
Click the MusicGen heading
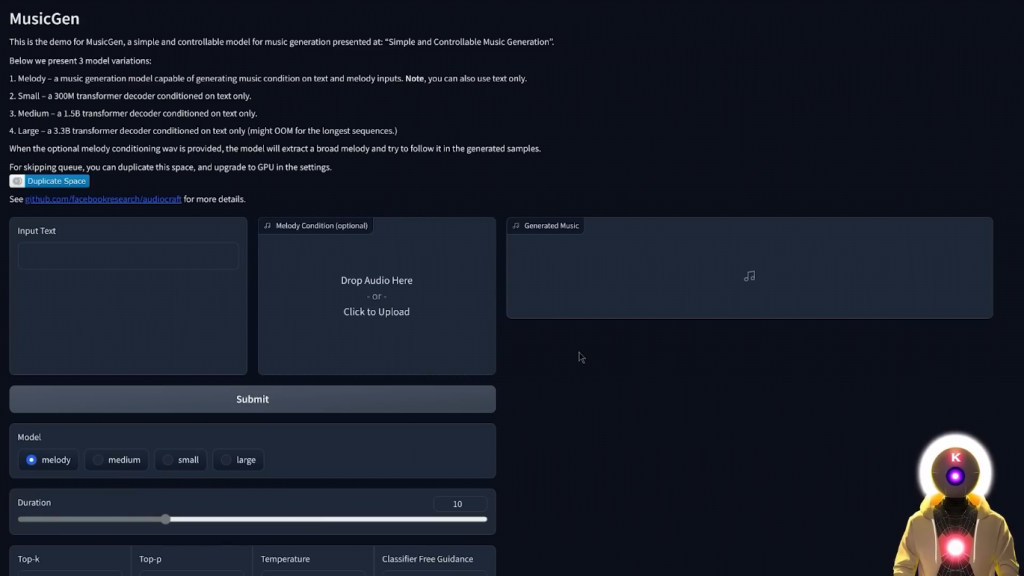[x=44, y=19]
